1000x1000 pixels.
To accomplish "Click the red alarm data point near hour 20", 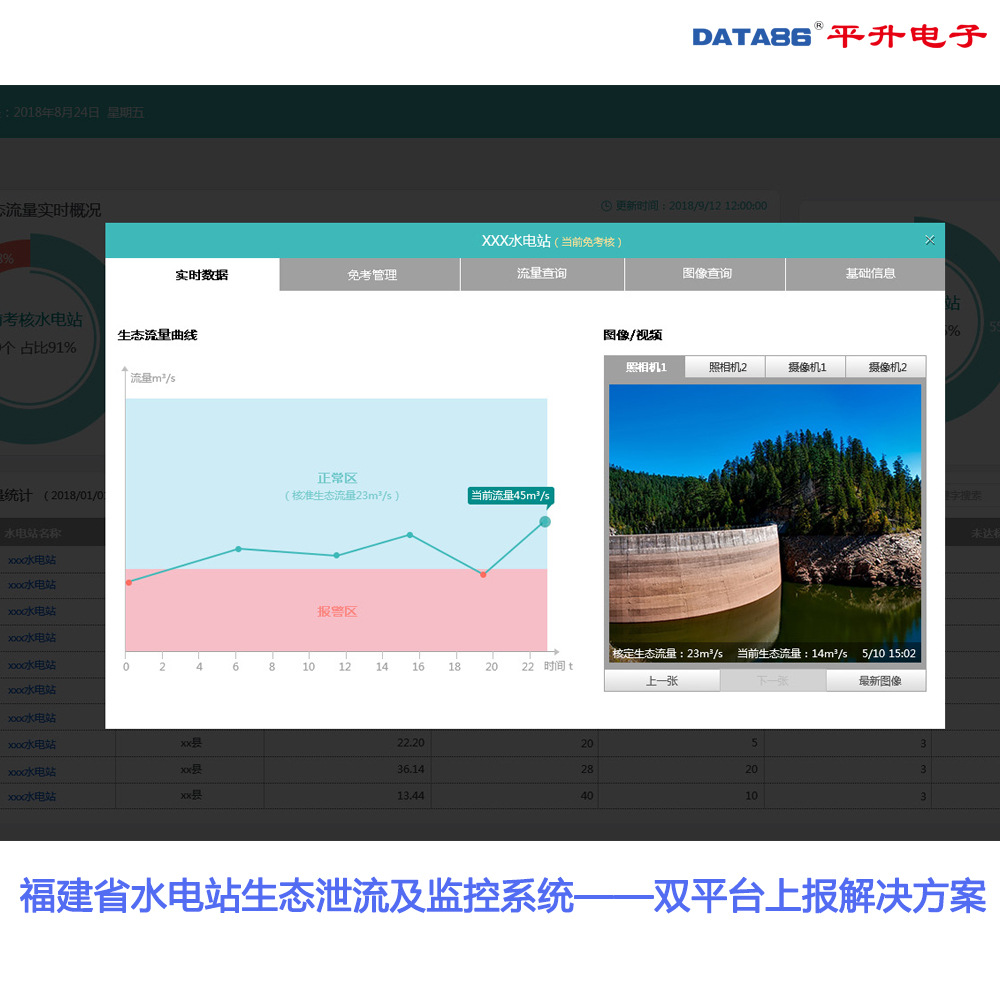I will [483, 575].
